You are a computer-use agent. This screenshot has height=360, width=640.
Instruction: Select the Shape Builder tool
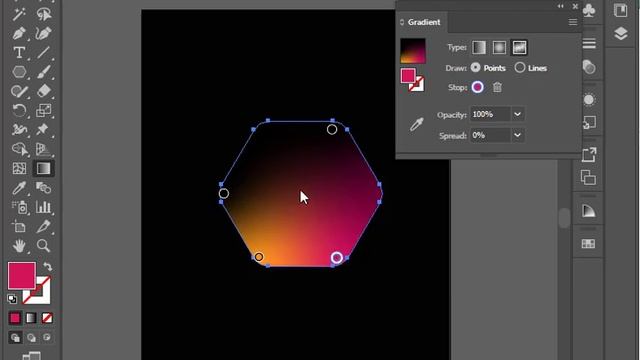point(19,149)
